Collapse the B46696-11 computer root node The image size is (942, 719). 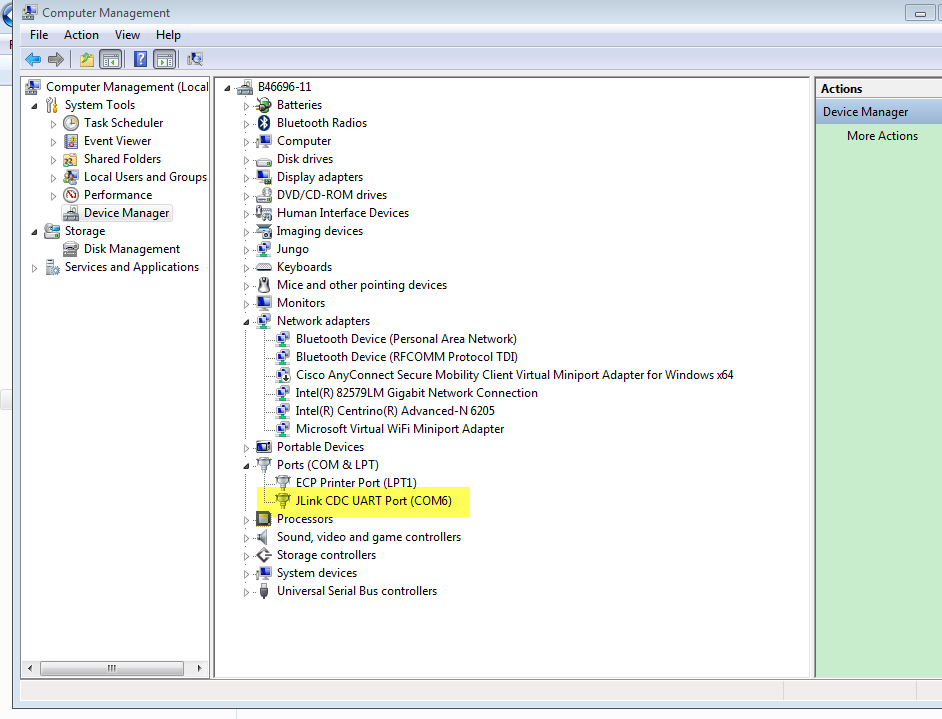pos(227,88)
